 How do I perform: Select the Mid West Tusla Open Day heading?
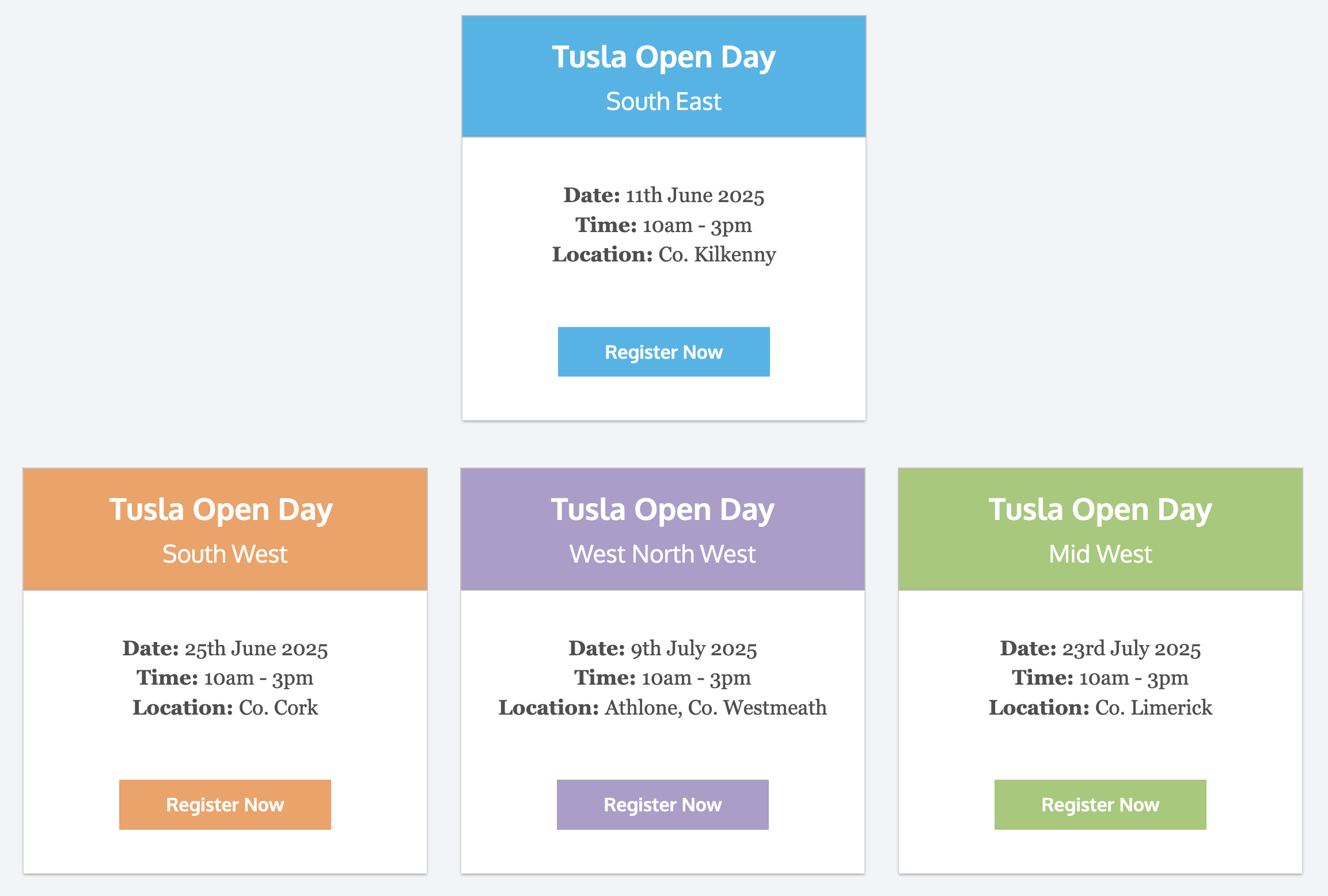(x=1100, y=510)
